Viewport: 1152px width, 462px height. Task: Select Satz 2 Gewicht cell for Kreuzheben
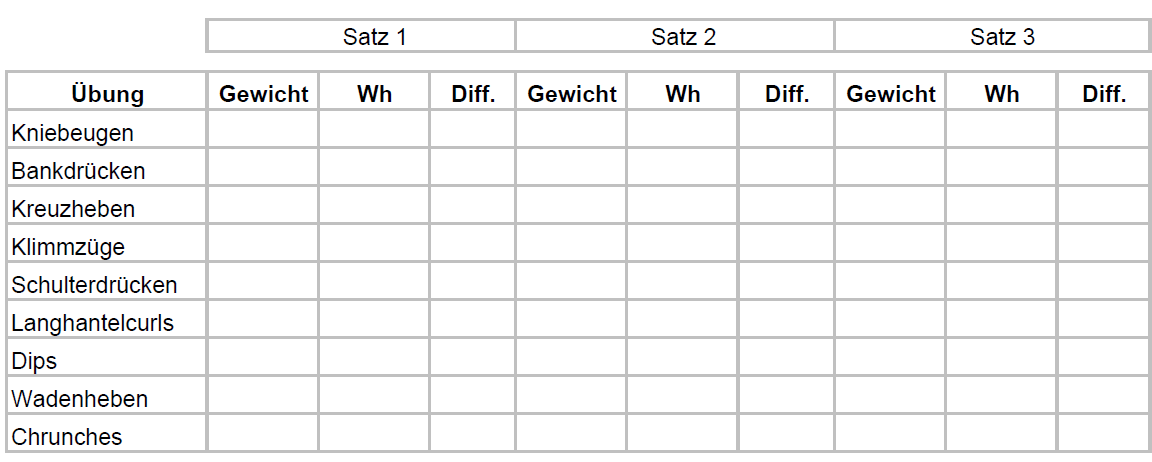[572, 208]
